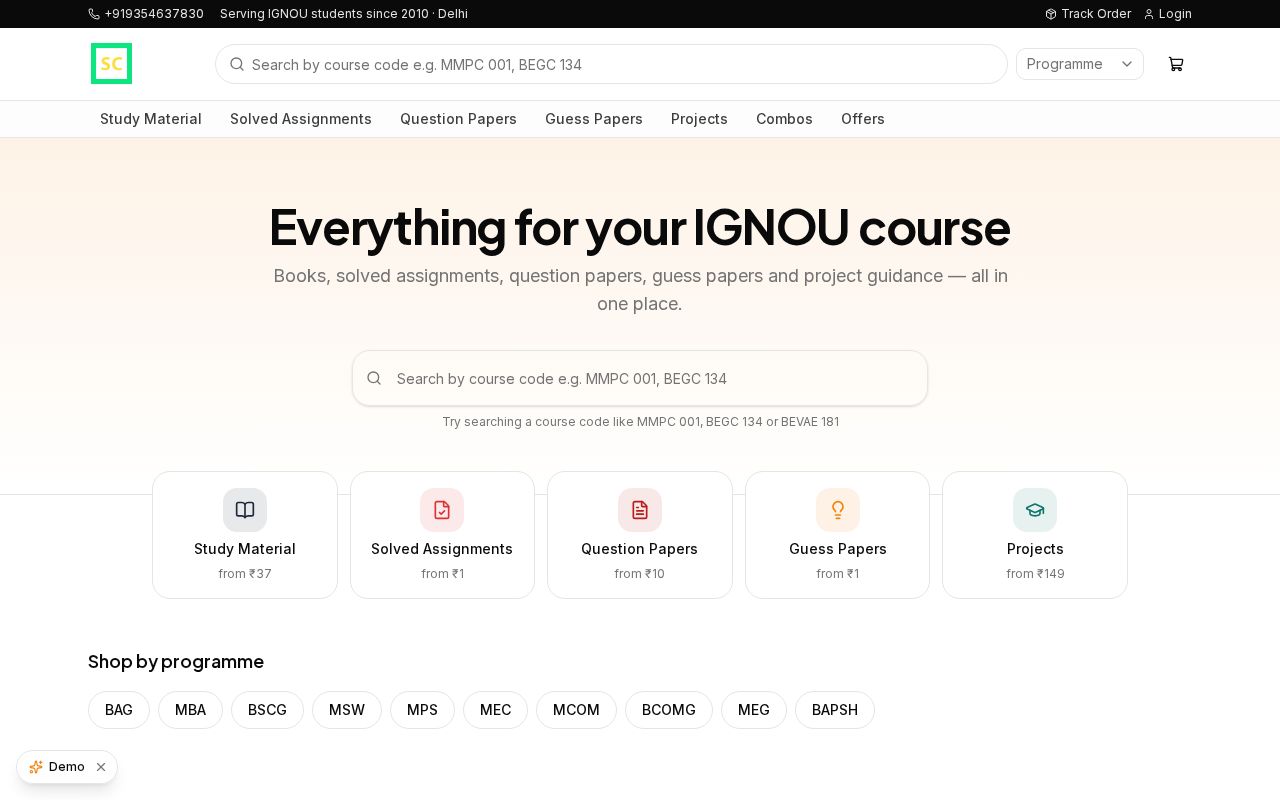Click the Demo badge label

coord(67,767)
